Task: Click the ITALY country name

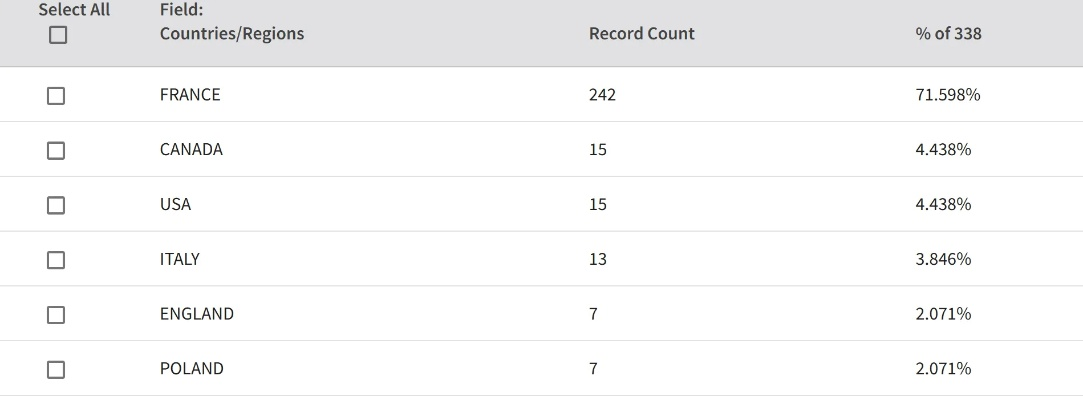Action: point(180,259)
